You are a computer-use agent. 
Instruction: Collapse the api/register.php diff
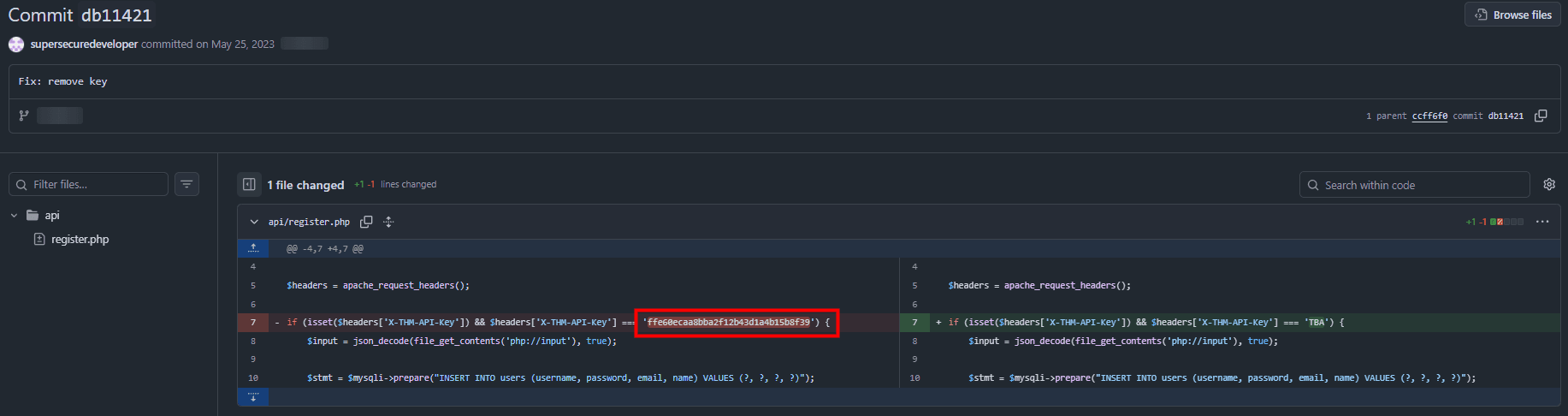[254, 222]
